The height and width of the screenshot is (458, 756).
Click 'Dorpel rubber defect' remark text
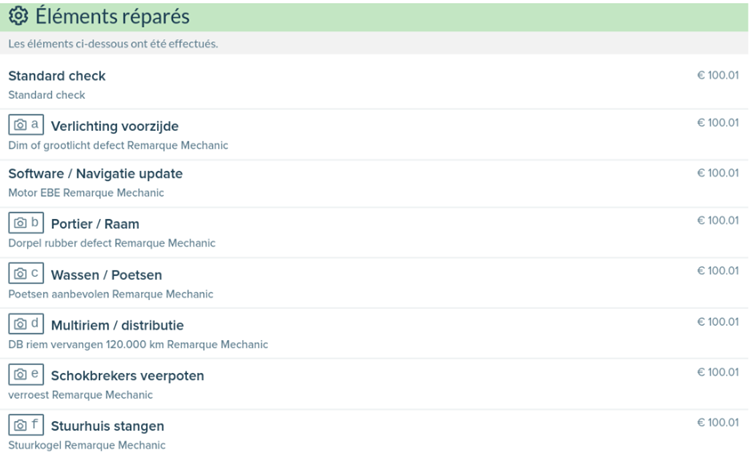coord(60,243)
